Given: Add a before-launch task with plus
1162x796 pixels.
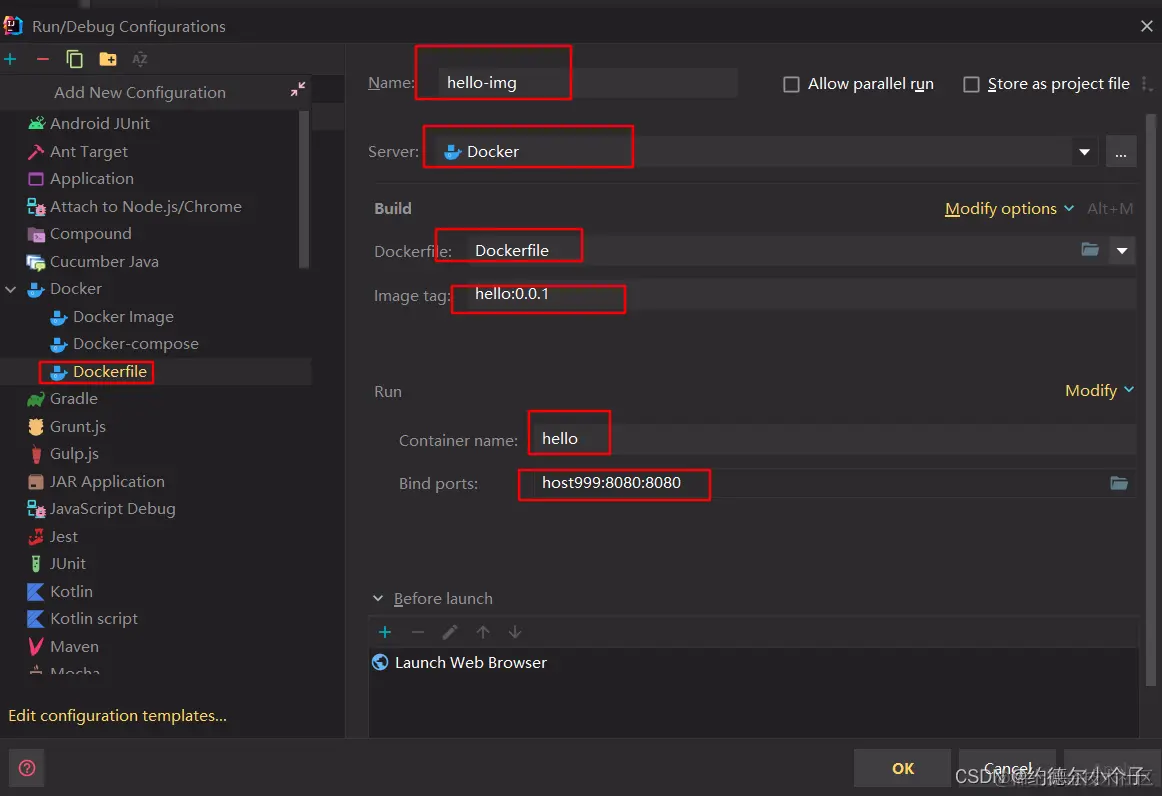Looking at the screenshot, I should pyautogui.click(x=385, y=632).
